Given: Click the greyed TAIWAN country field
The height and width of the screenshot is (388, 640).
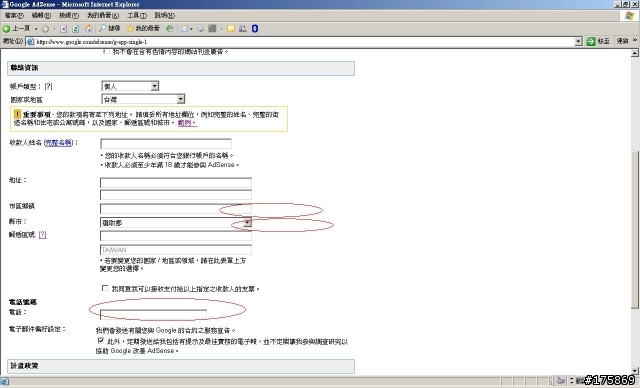Looking at the screenshot, I should (176, 250).
